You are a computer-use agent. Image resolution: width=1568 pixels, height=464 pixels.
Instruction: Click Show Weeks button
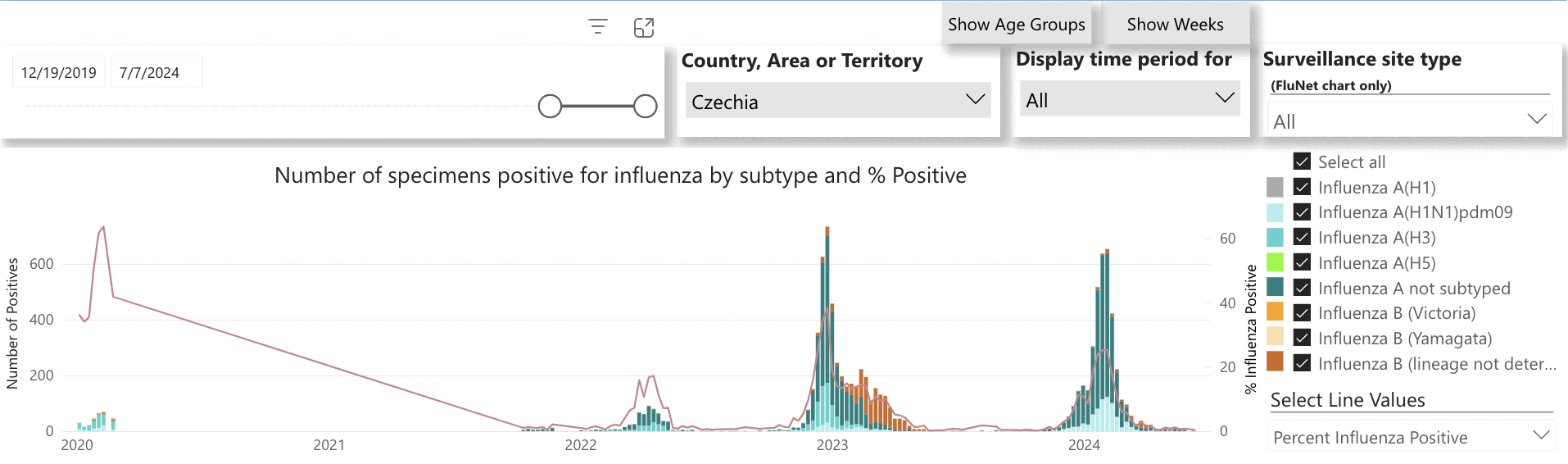[1175, 25]
